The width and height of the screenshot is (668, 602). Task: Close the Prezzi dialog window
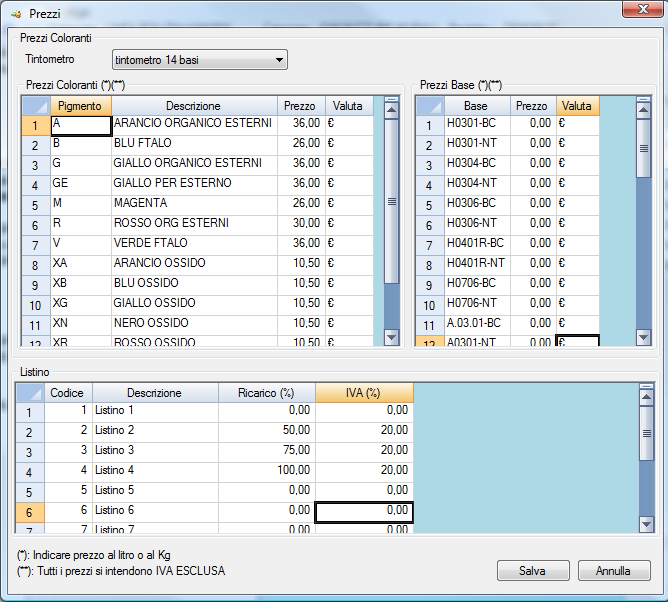[x=643, y=9]
